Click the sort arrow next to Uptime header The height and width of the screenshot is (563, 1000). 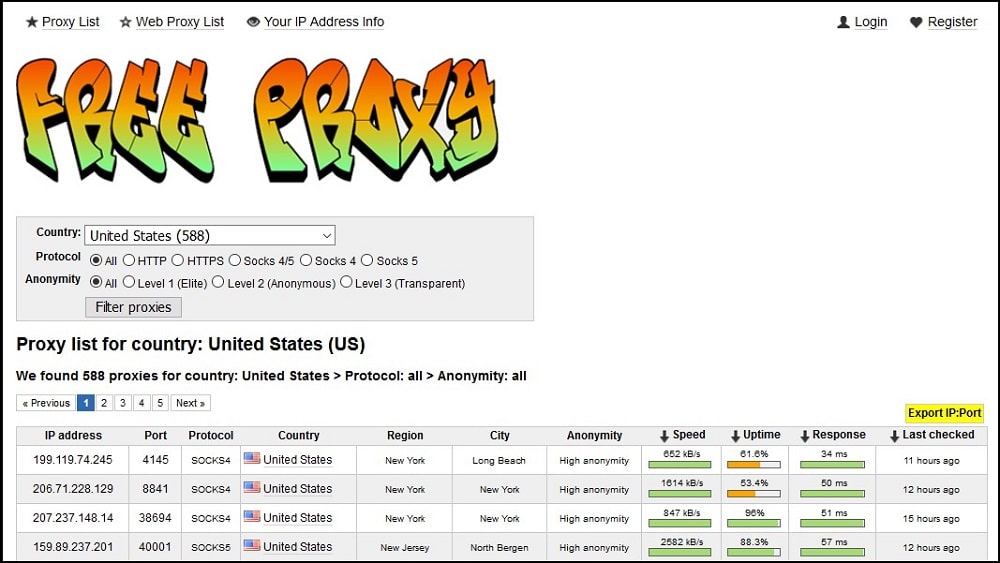click(735, 435)
